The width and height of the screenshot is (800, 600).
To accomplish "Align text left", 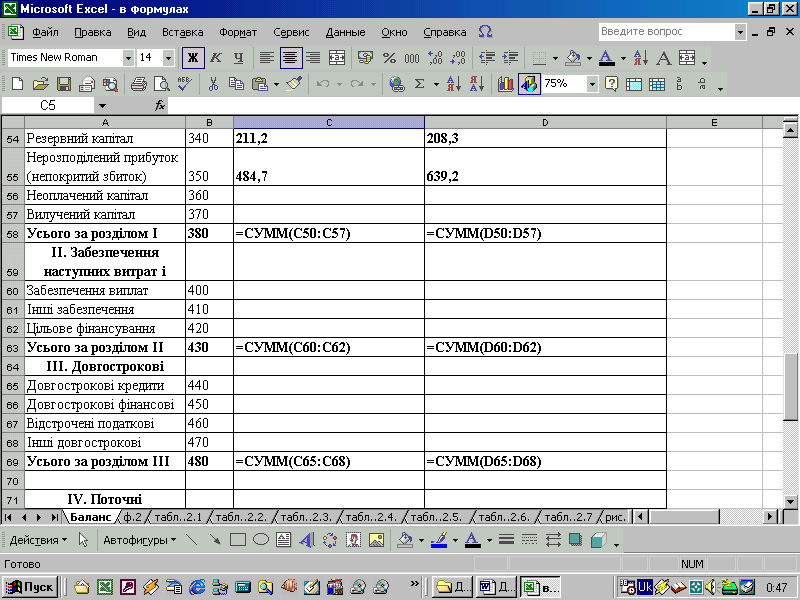I will 267,58.
